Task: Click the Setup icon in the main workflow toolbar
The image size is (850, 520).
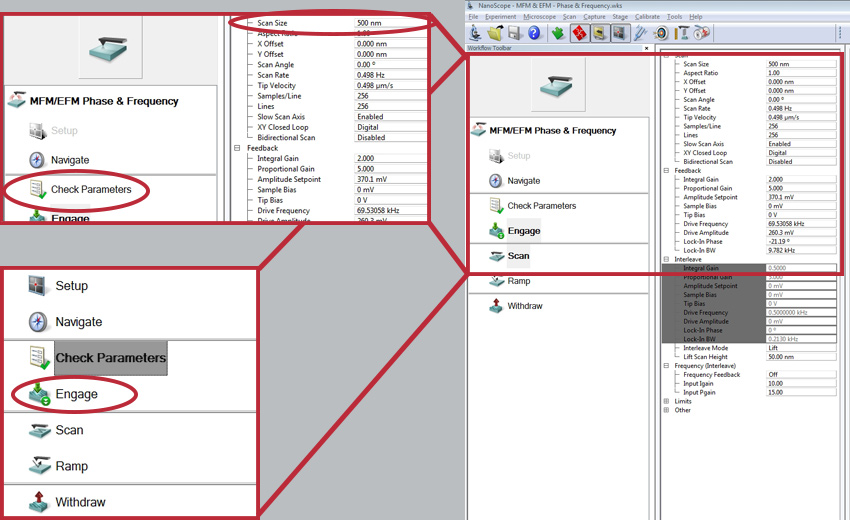Action: coord(496,156)
